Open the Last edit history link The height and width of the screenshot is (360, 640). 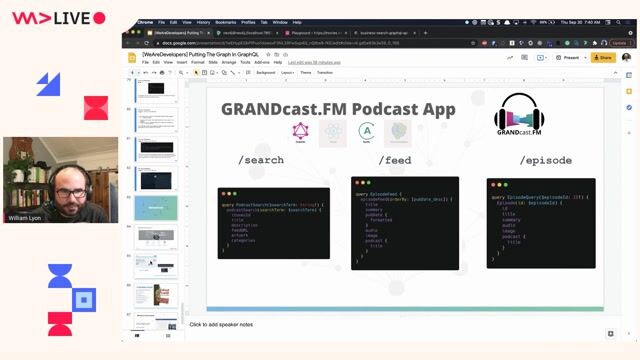coord(314,62)
